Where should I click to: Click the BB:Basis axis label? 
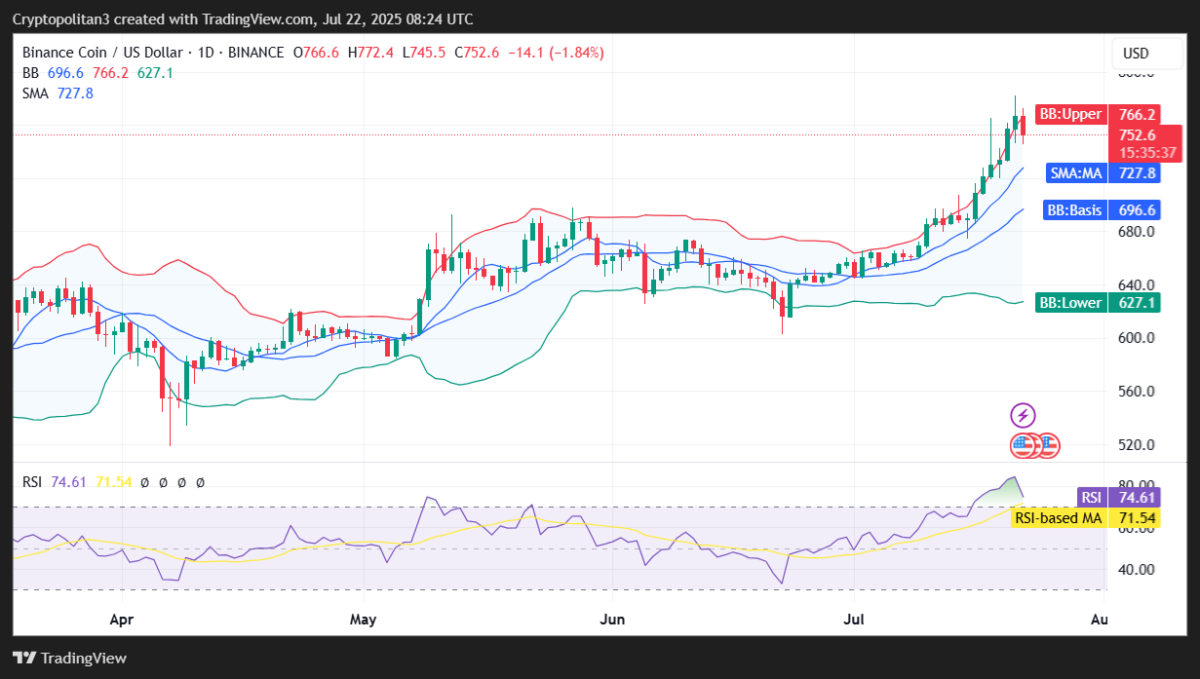click(1073, 210)
